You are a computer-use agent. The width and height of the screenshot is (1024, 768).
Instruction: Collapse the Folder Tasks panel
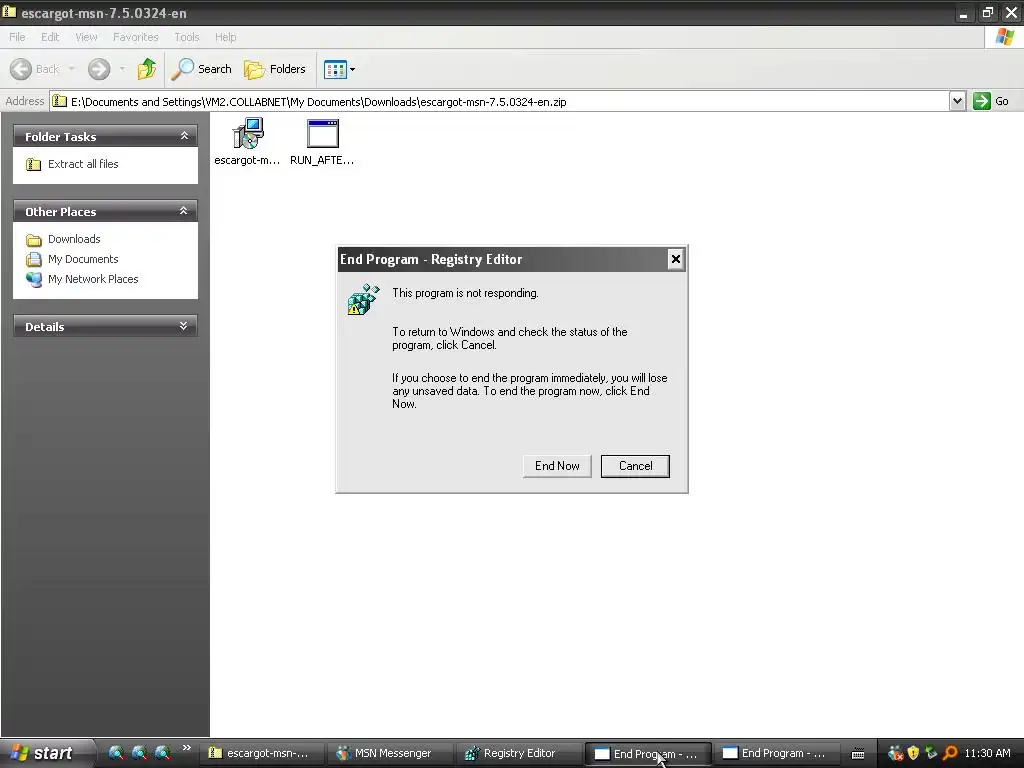pyautogui.click(x=184, y=136)
